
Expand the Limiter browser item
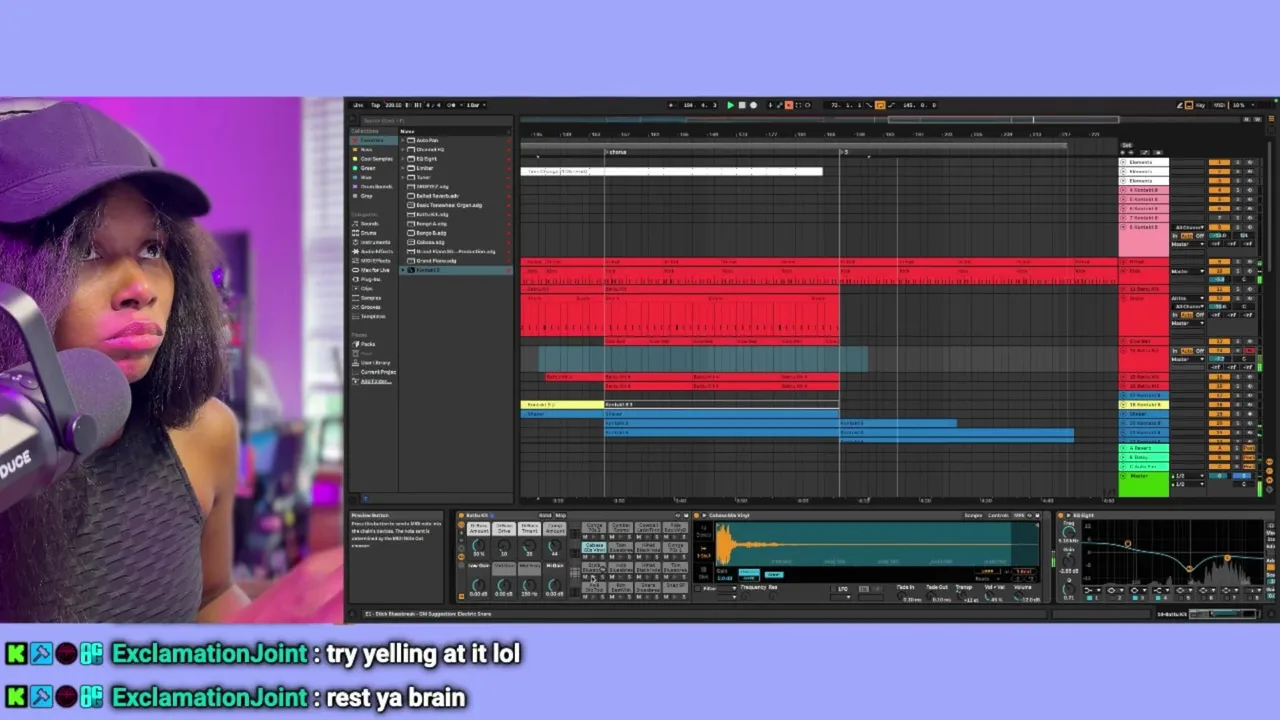(x=404, y=168)
